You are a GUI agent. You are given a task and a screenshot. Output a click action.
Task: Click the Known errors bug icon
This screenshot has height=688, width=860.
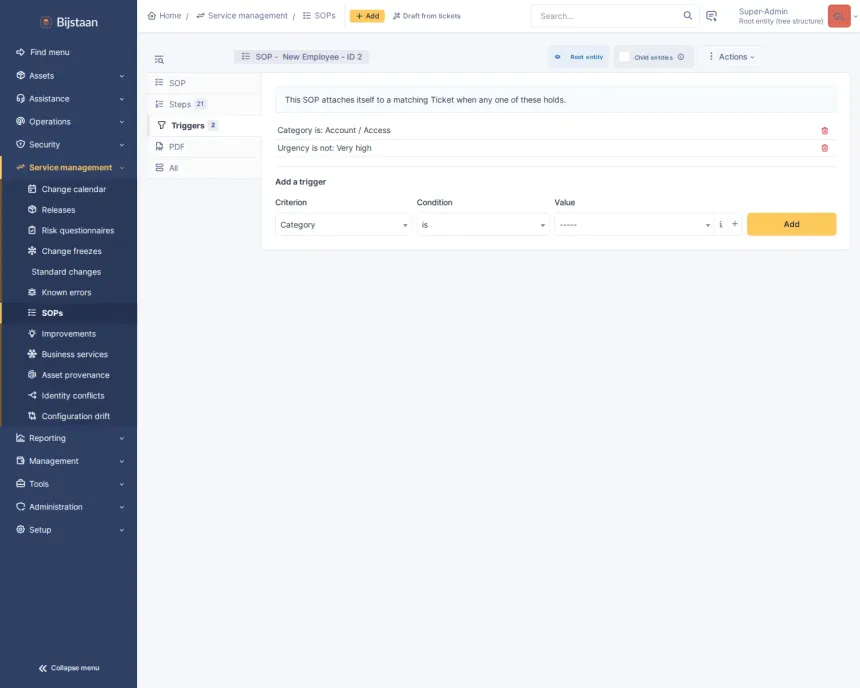coord(32,292)
